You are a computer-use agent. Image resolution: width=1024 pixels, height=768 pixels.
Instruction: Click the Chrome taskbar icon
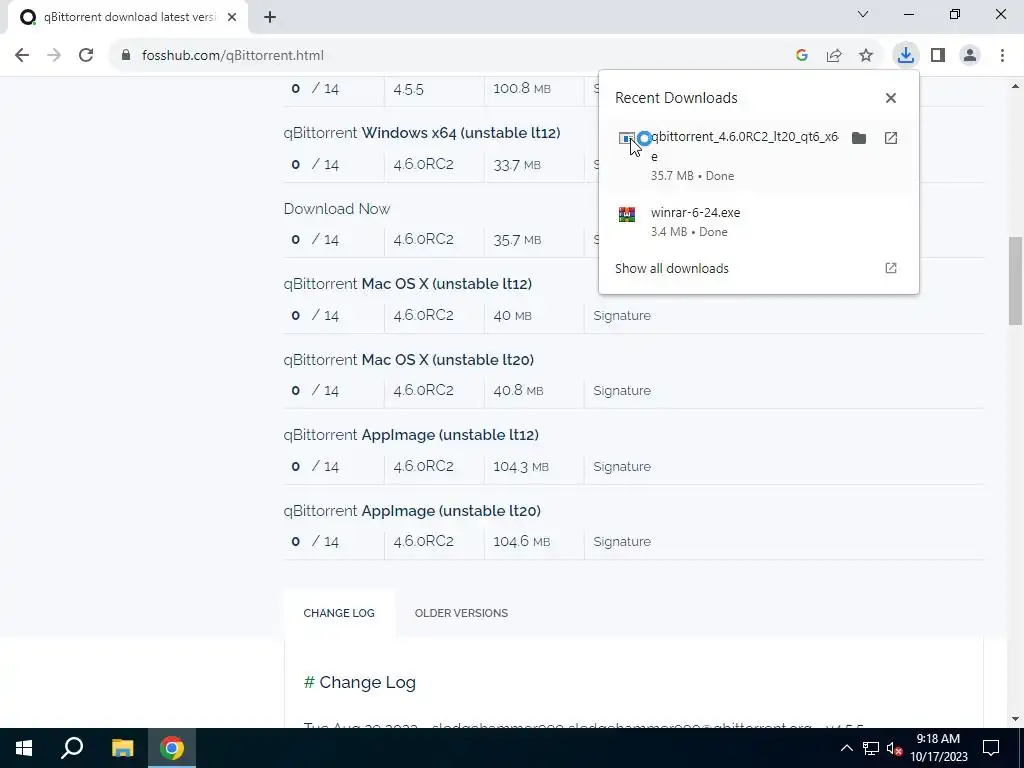coord(172,748)
